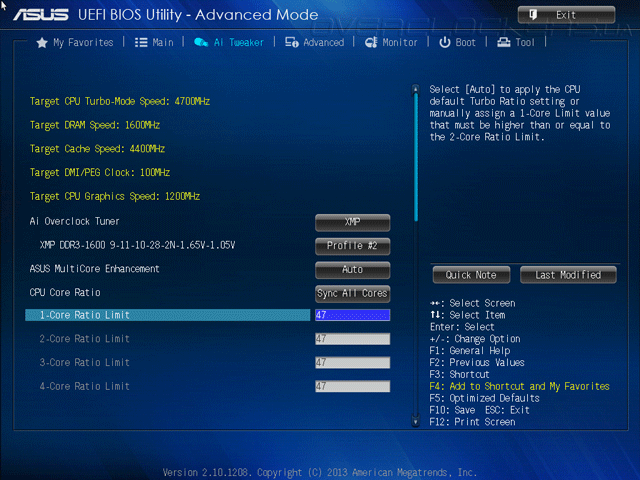Click the Monitor gauge icon
Image resolution: width=640 pixels, height=480 pixels.
[x=371, y=42]
